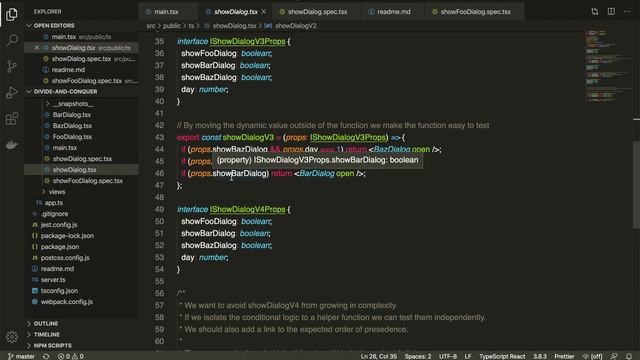Close showDialog.tsx in Open Editors list
The width and height of the screenshot is (640, 360).
[37, 48]
